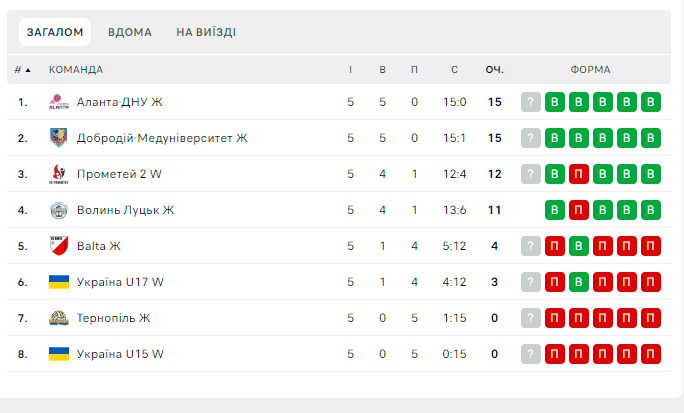The height and width of the screenshot is (413, 684).
Task: Click the Тернопіль Ж volleyball logo
Action: (58, 318)
